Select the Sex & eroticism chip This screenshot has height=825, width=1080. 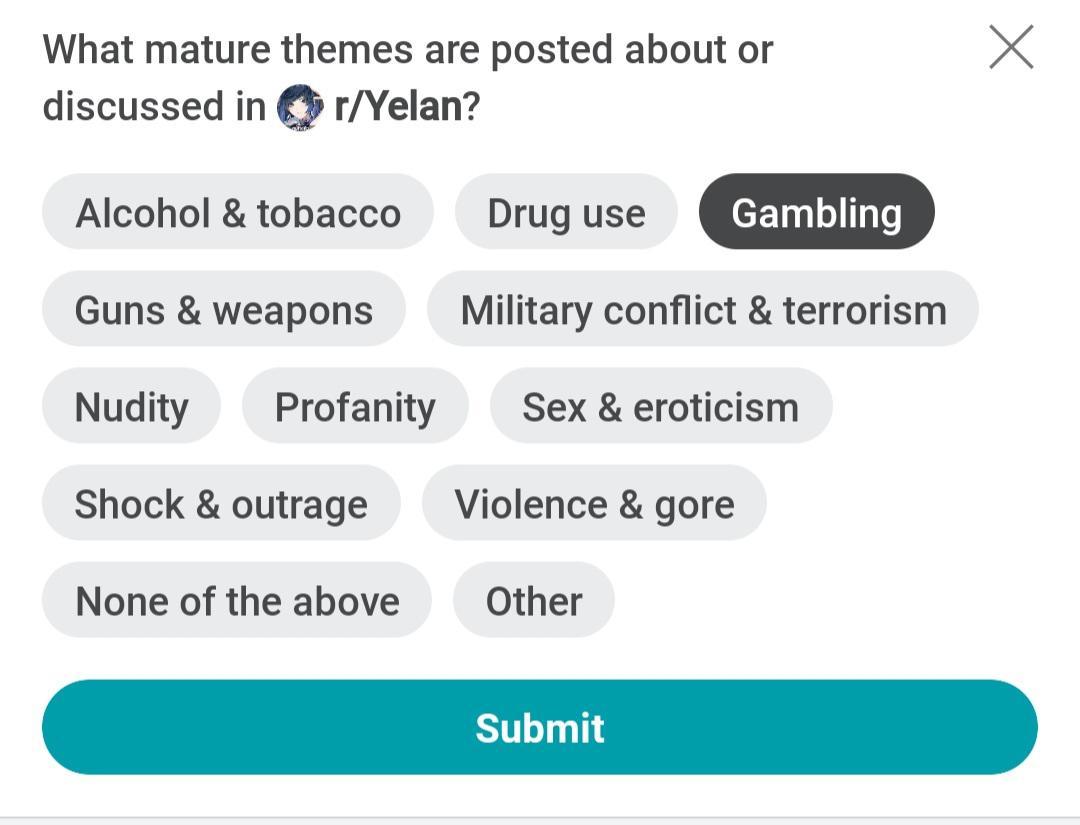[x=660, y=407]
